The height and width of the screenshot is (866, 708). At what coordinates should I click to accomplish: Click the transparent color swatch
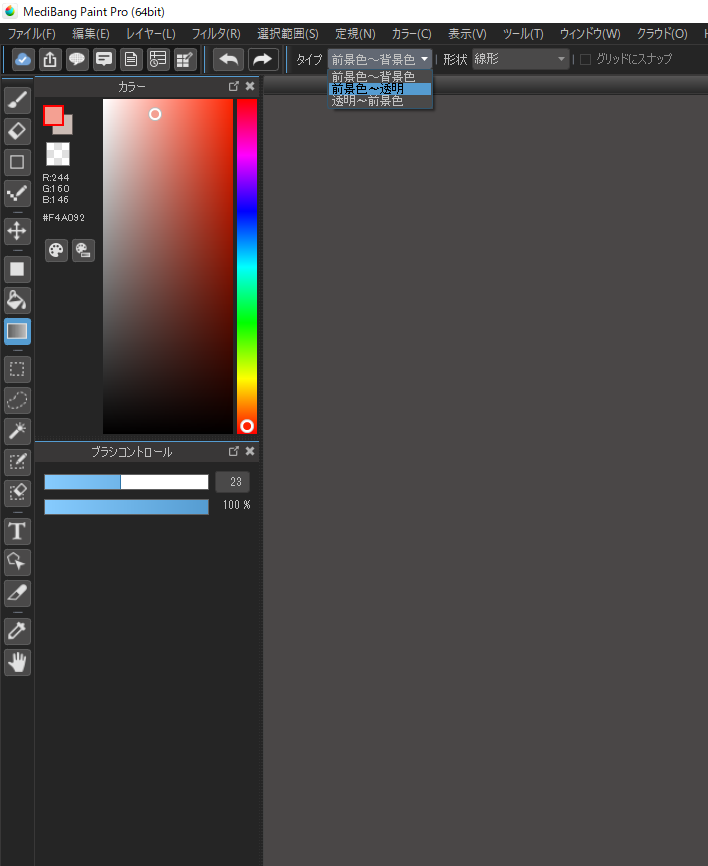(57, 154)
